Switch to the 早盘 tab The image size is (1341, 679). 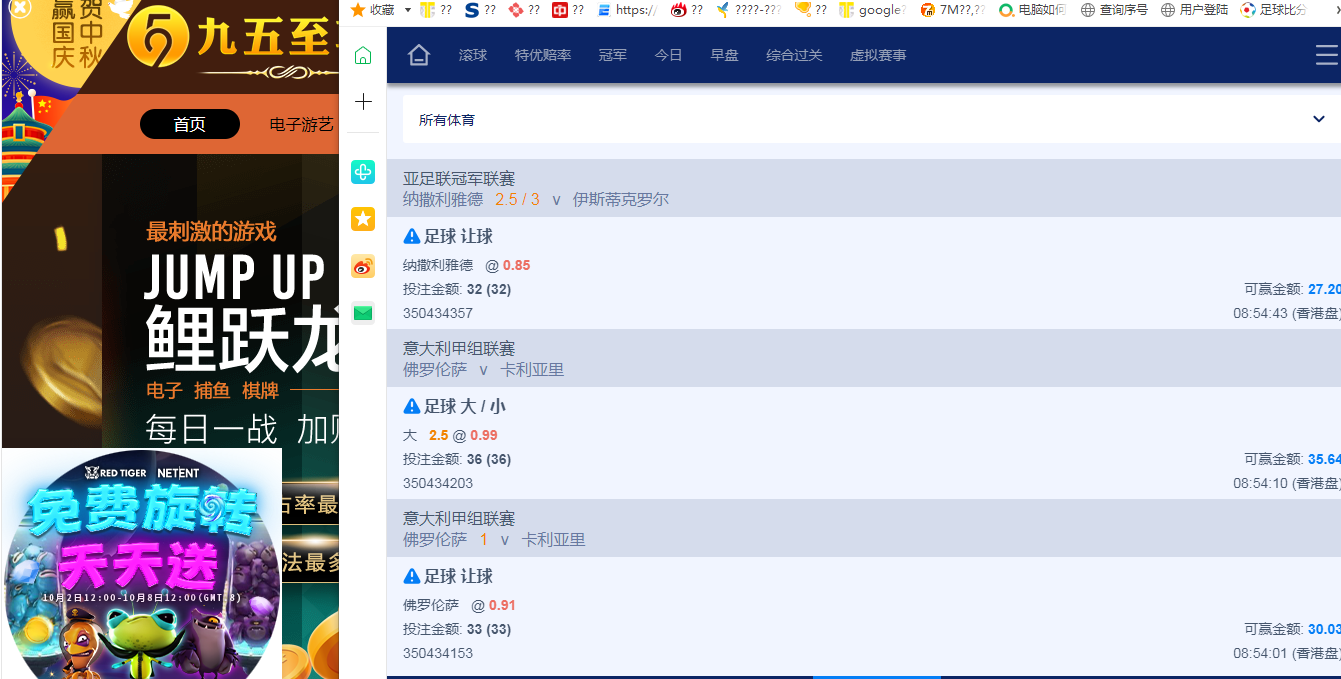(x=725, y=55)
